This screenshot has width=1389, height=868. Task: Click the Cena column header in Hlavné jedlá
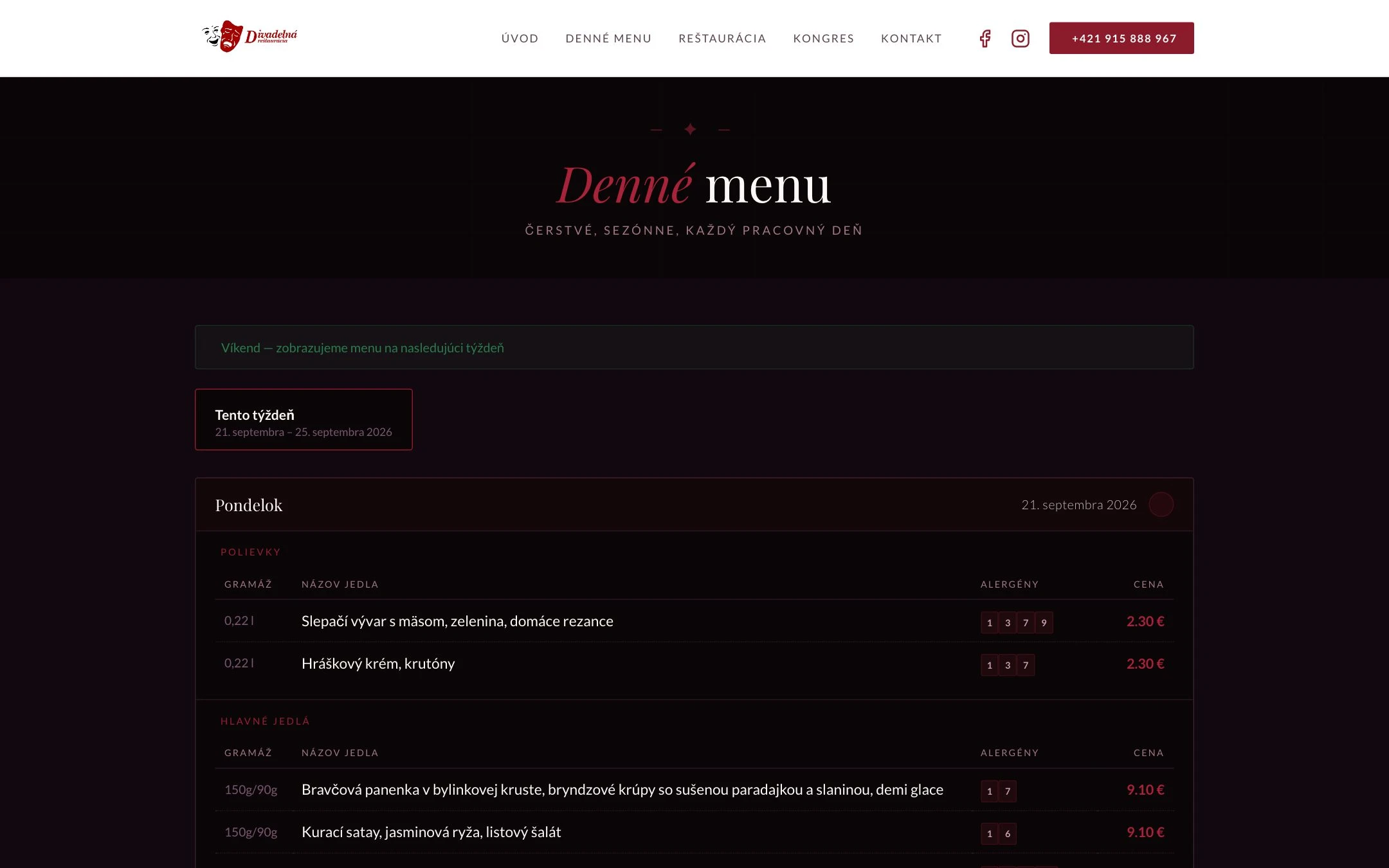(x=1148, y=753)
